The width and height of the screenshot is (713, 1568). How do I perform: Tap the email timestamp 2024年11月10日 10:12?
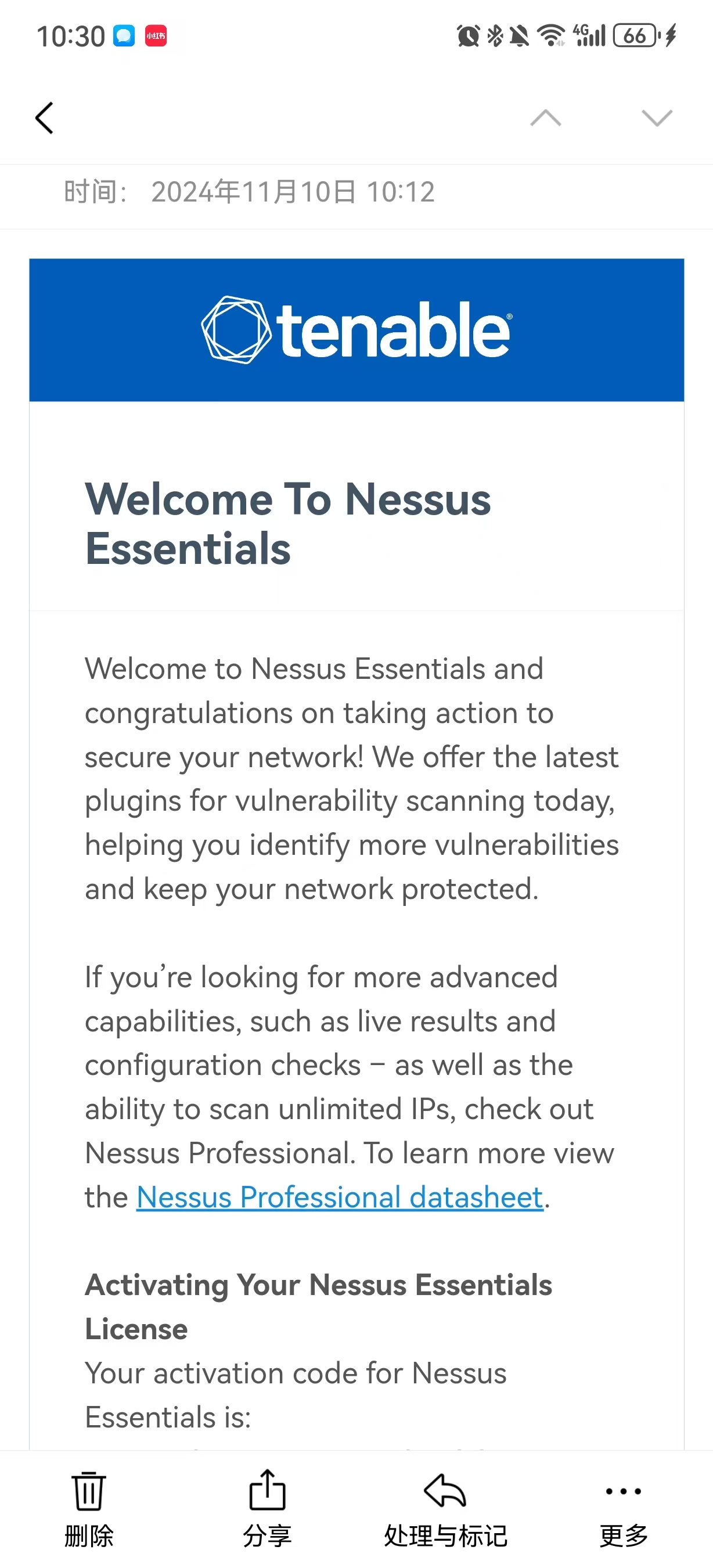(293, 192)
